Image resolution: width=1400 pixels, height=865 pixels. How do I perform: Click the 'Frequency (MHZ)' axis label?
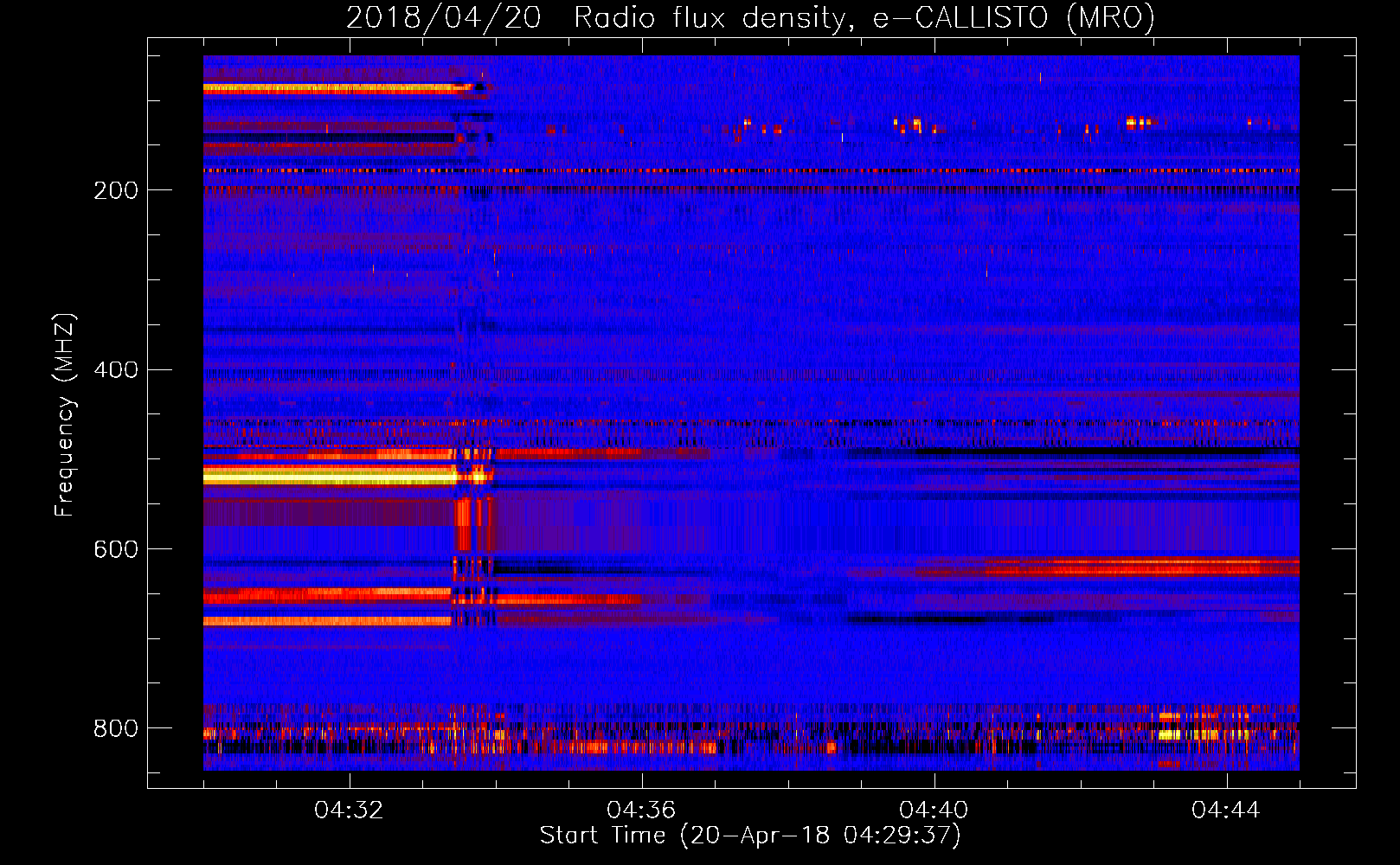click(x=64, y=415)
